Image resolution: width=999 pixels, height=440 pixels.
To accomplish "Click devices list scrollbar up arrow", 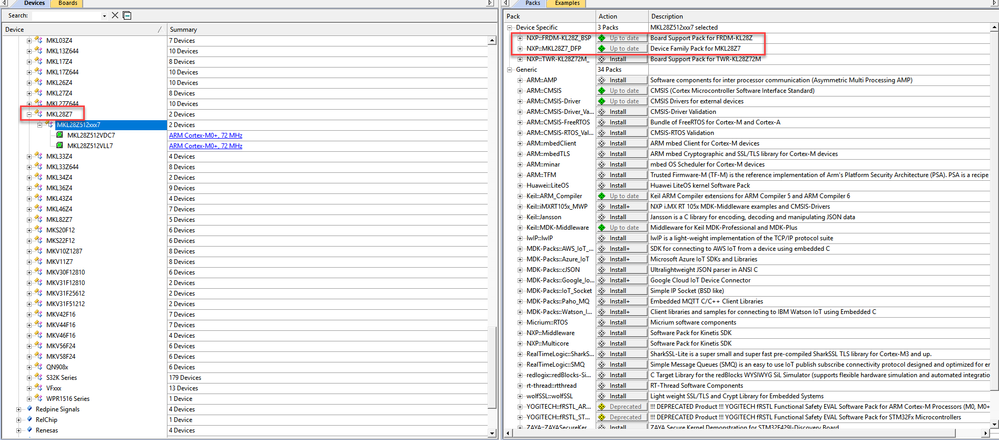I will (x=492, y=41).
